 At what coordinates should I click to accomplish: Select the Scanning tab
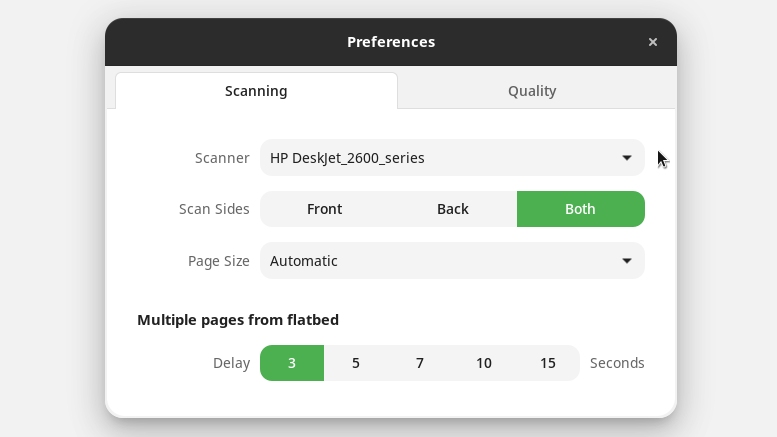256,91
